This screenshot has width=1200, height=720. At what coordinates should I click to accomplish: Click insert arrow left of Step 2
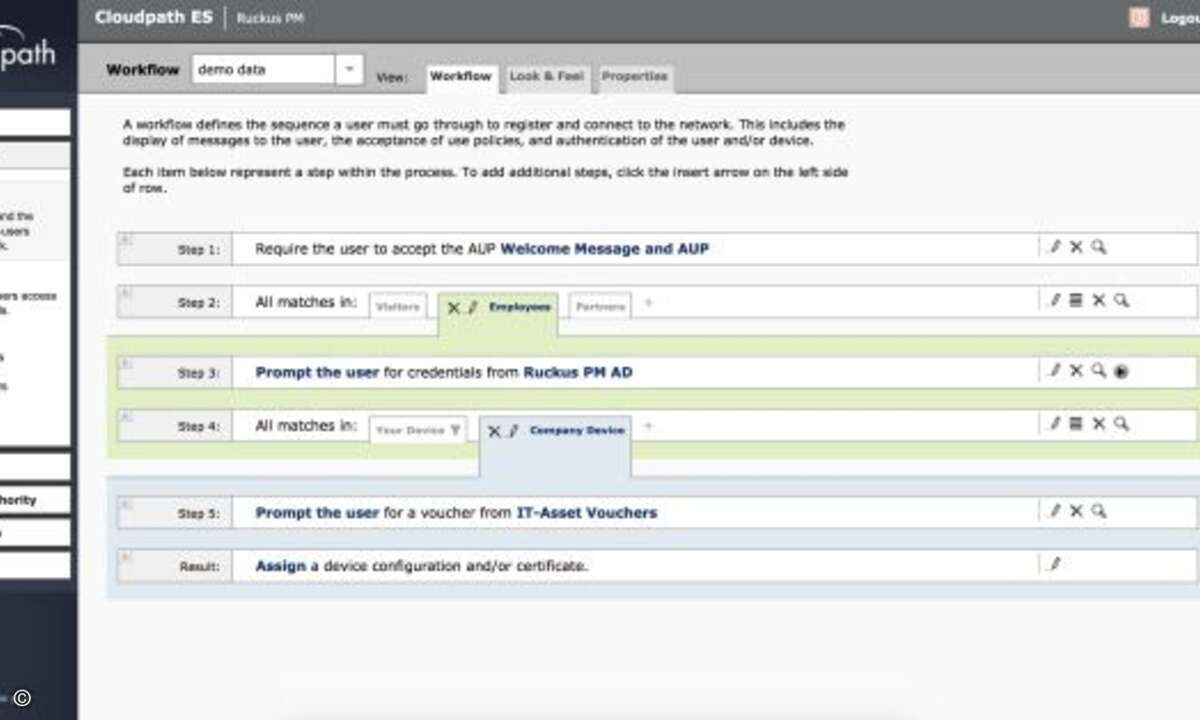tap(125, 293)
